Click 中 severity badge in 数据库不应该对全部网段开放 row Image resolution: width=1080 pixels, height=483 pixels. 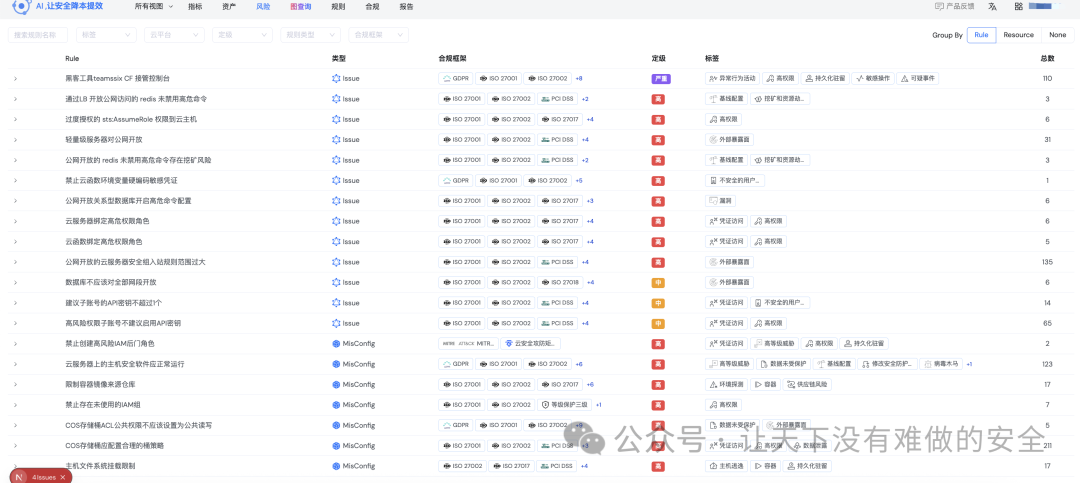click(658, 282)
